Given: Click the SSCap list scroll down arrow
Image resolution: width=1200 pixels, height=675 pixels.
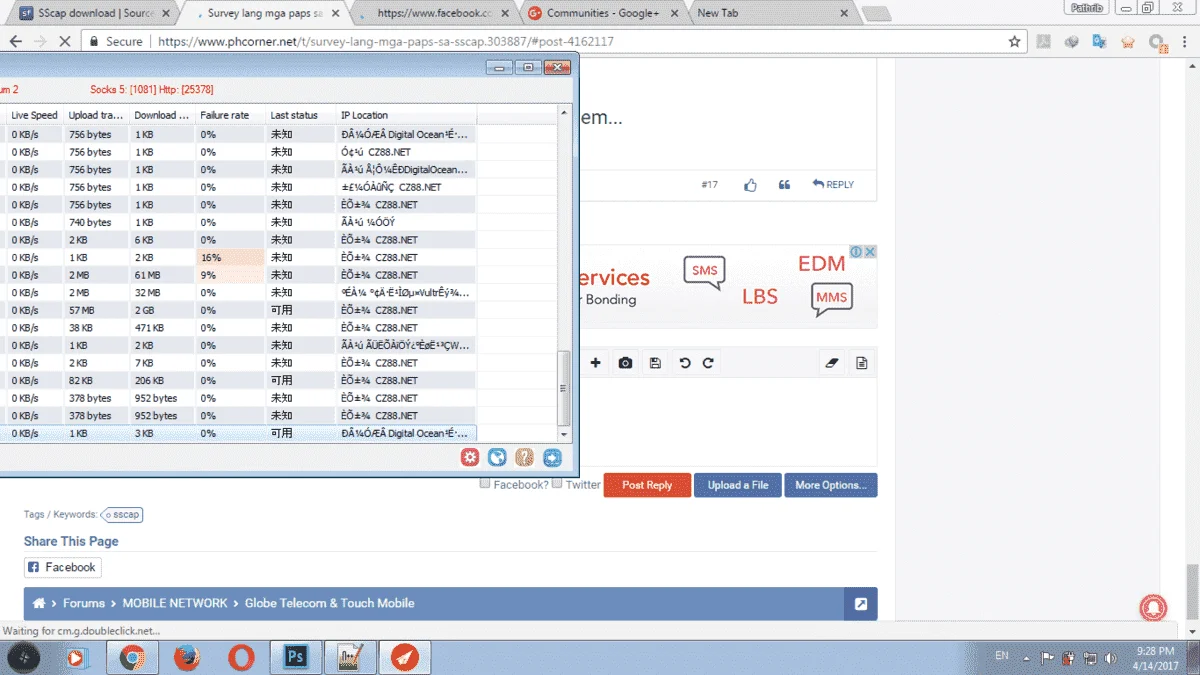Looking at the screenshot, I should pos(564,435).
